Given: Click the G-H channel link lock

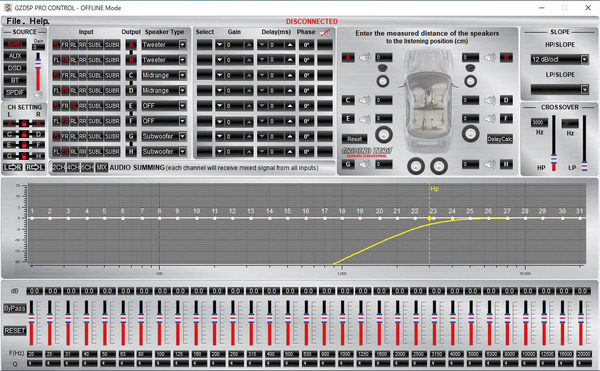Looking at the screenshot, I should [x=24, y=156].
